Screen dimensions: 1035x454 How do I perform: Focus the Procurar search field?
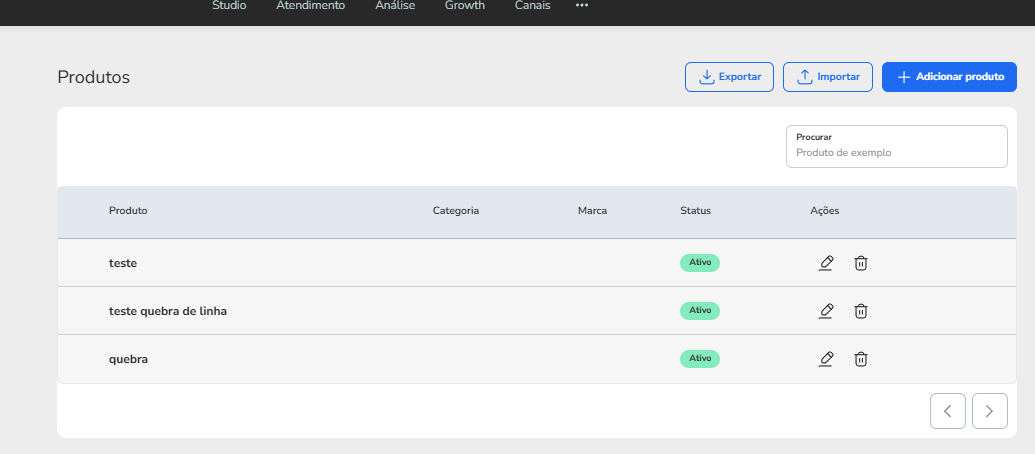coord(896,146)
